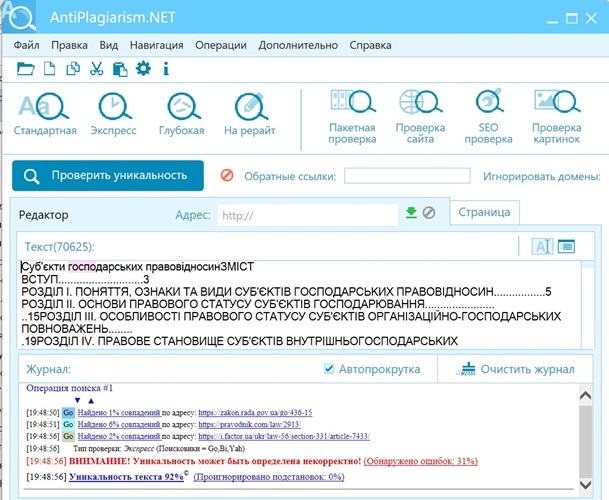Maximize the AntiPlagiarism.NET window
The image size is (609, 500).
(x=571, y=18)
